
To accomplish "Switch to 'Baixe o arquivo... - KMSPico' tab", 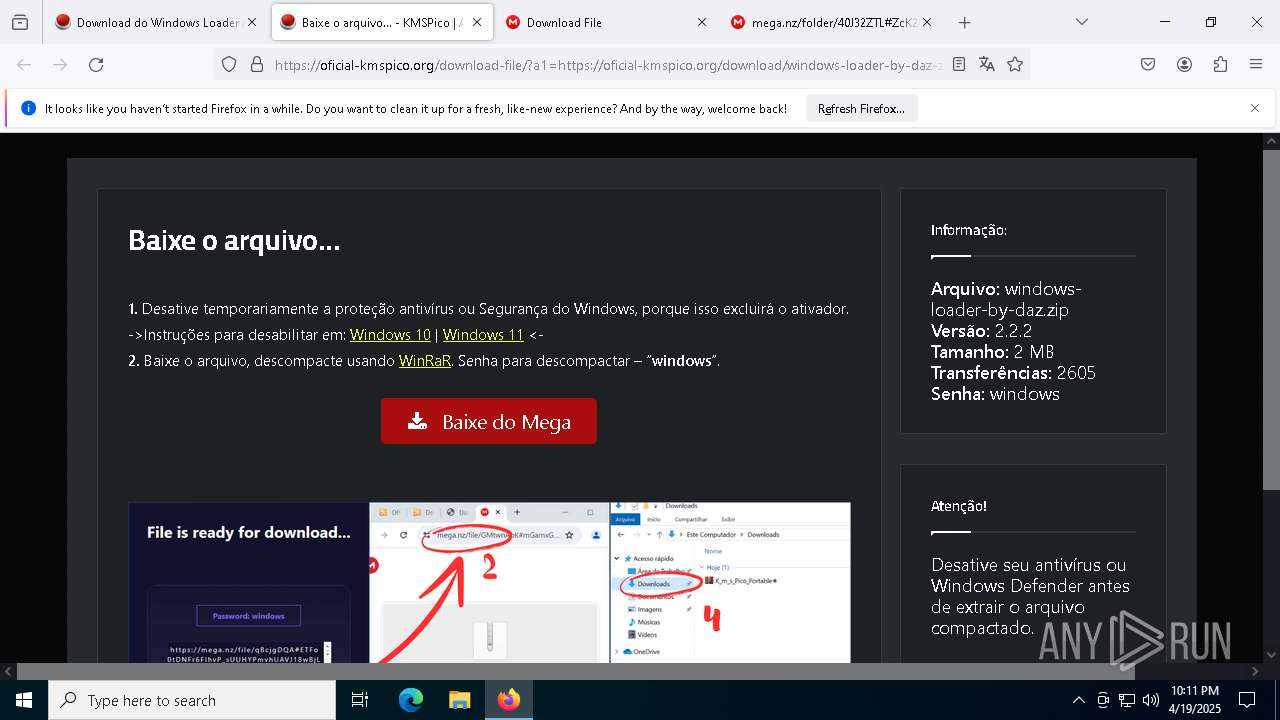I will tap(381, 22).
